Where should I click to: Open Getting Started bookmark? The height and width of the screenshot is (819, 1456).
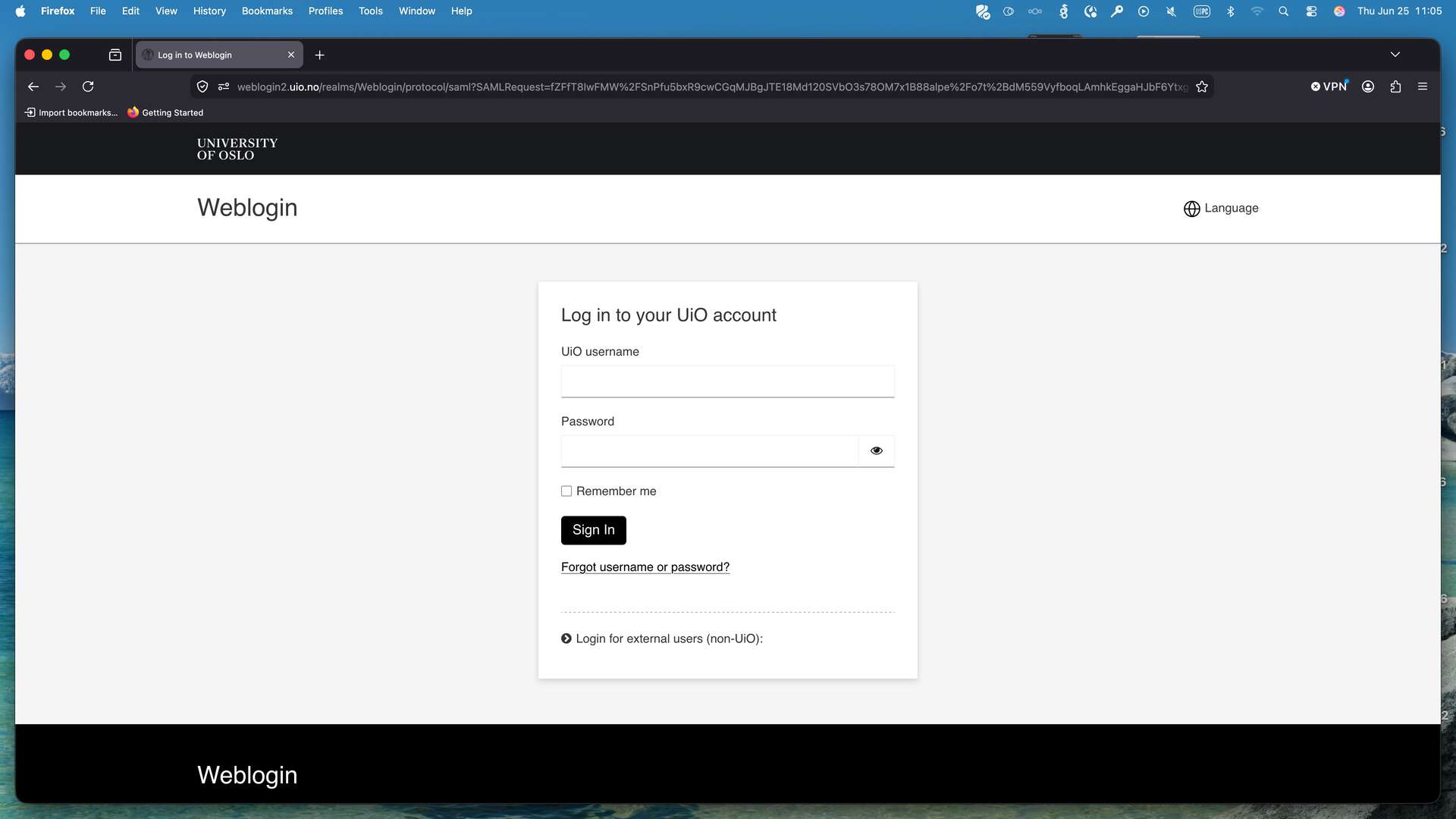165,112
